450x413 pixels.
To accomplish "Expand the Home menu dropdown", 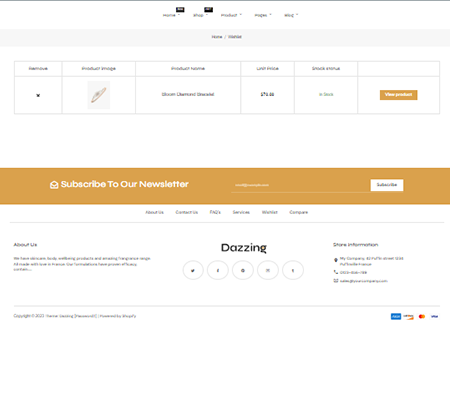I will pyautogui.click(x=171, y=15).
